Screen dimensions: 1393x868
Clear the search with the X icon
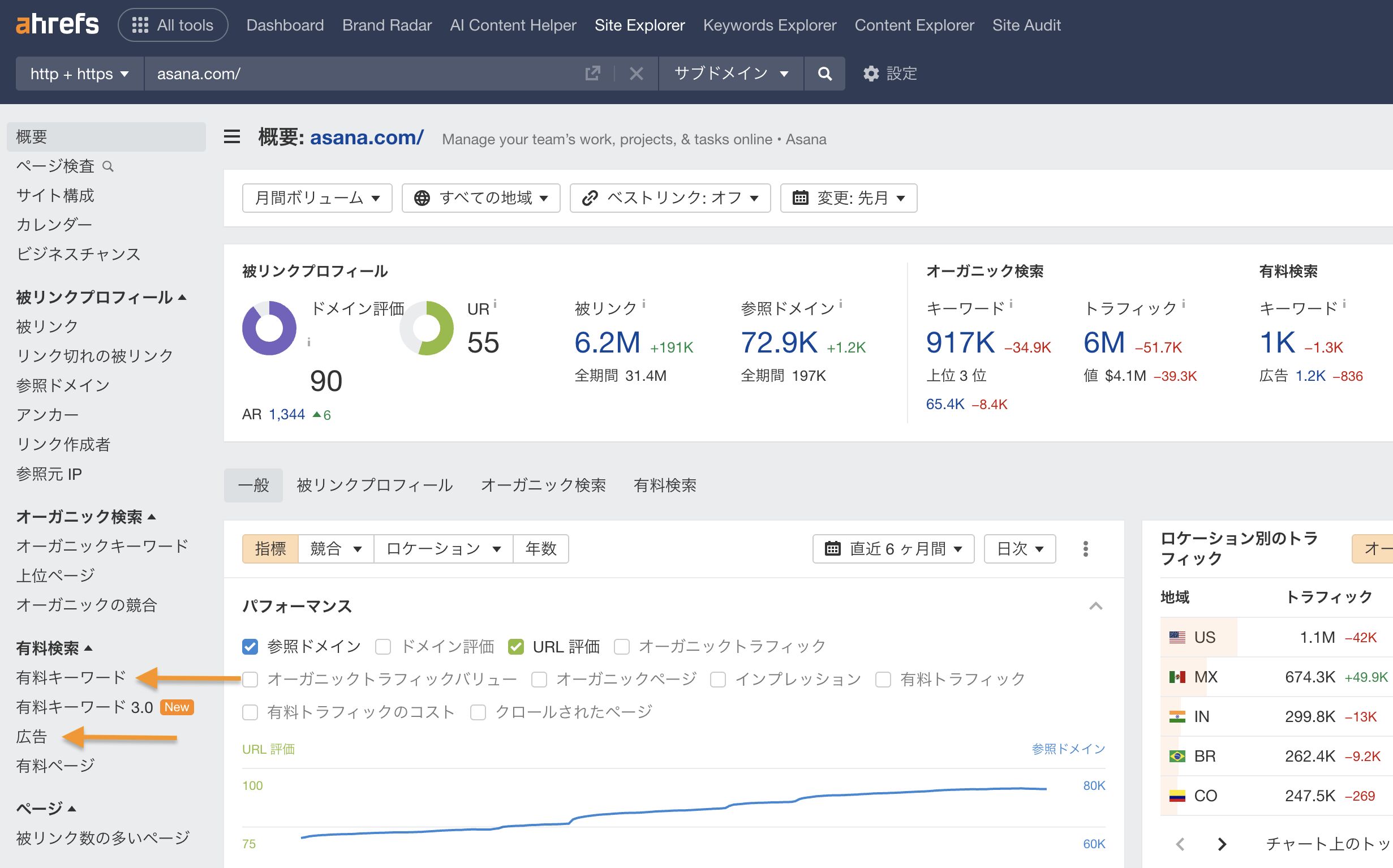tap(636, 74)
